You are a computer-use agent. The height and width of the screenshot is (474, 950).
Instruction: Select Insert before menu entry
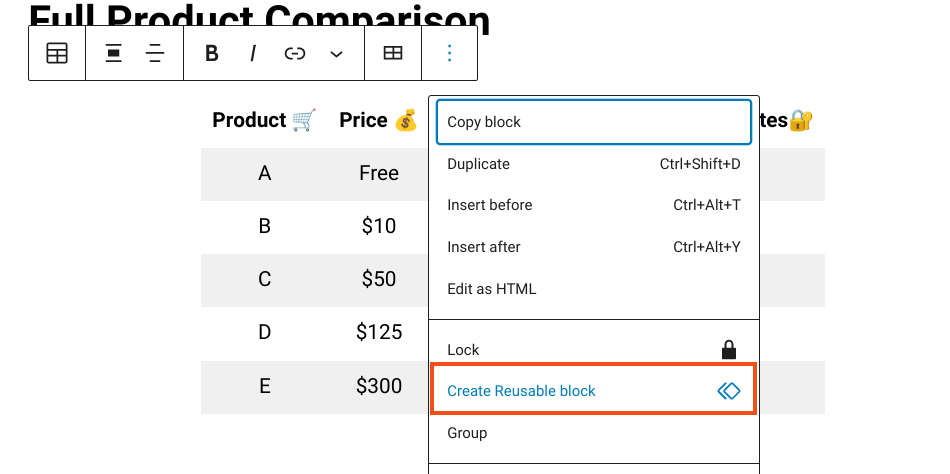click(x=594, y=205)
